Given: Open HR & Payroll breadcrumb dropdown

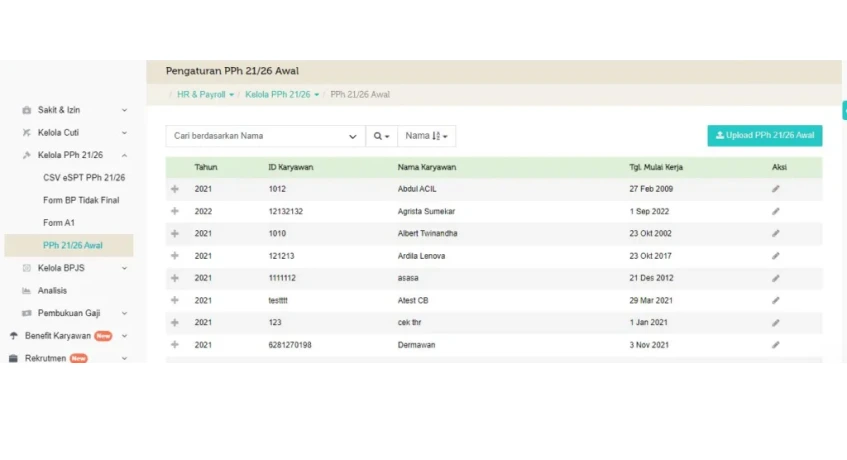Looking at the screenshot, I should [x=205, y=94].
